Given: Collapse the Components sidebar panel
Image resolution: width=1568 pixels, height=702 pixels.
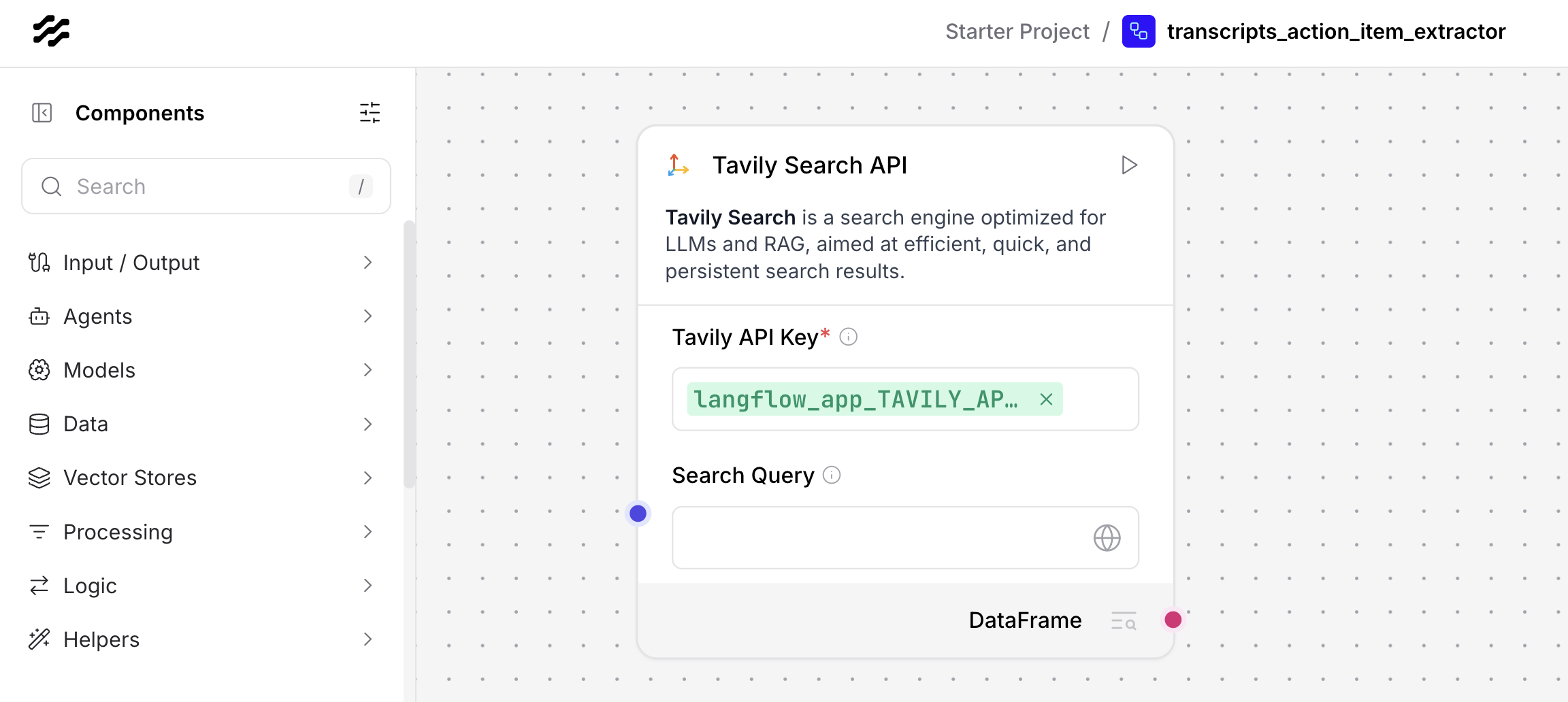Looking at the screenshot, I should pos(42,113).
